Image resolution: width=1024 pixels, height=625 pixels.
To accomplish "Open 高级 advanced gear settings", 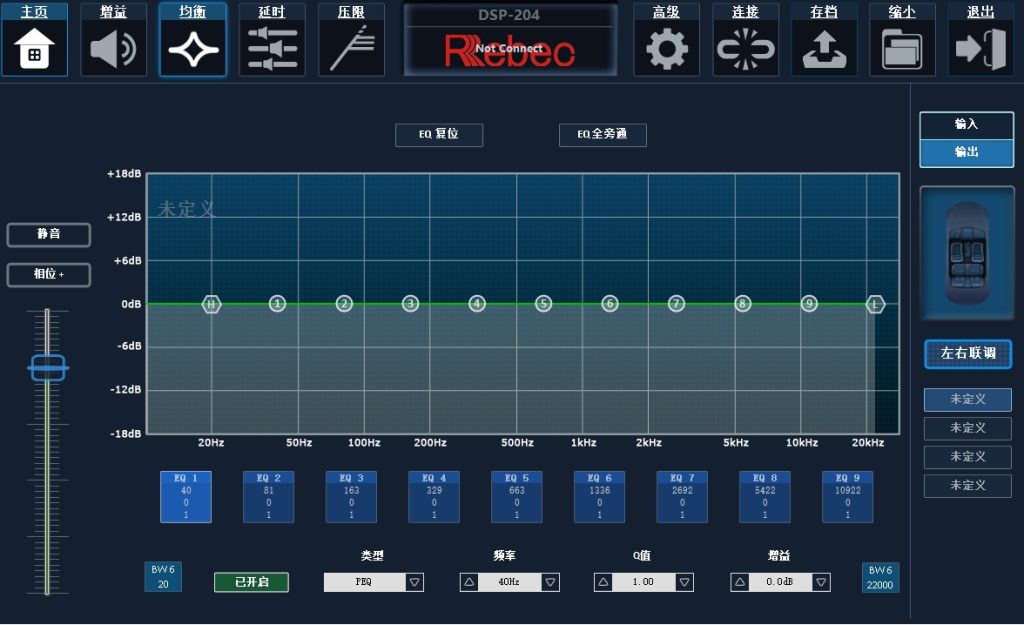I will pyautogui.click(x=666, y=40).
